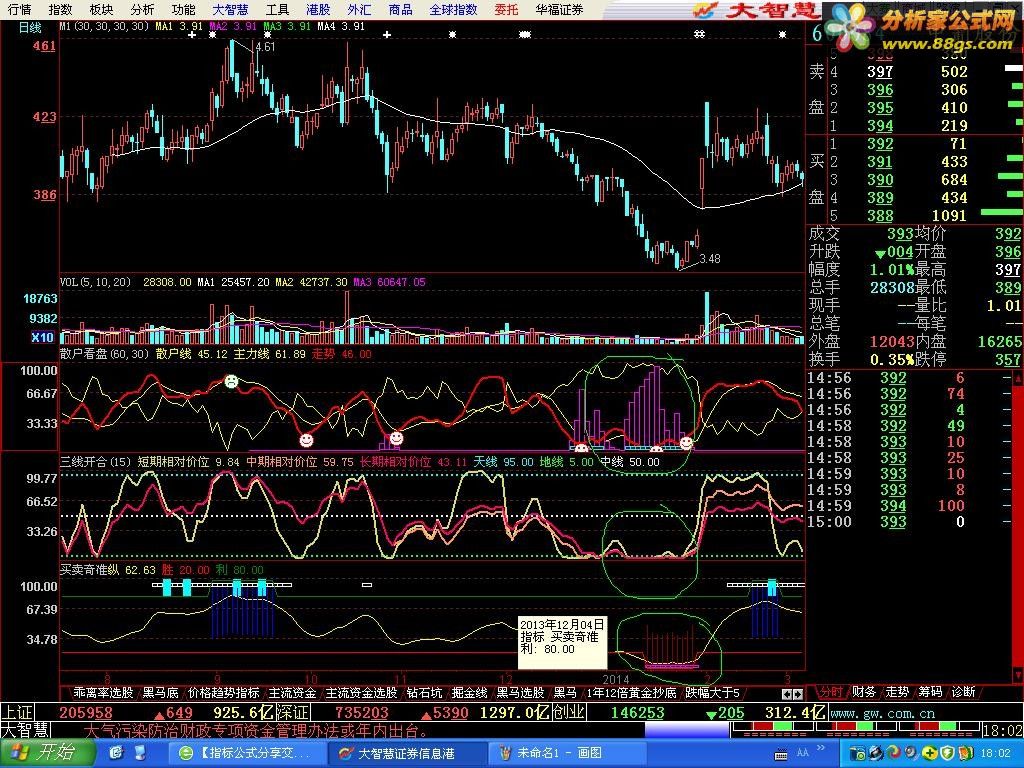Select the 黑马底 indicator tab
The image size is (1024, 768).
pyautogui.click(x=161, y=692)
